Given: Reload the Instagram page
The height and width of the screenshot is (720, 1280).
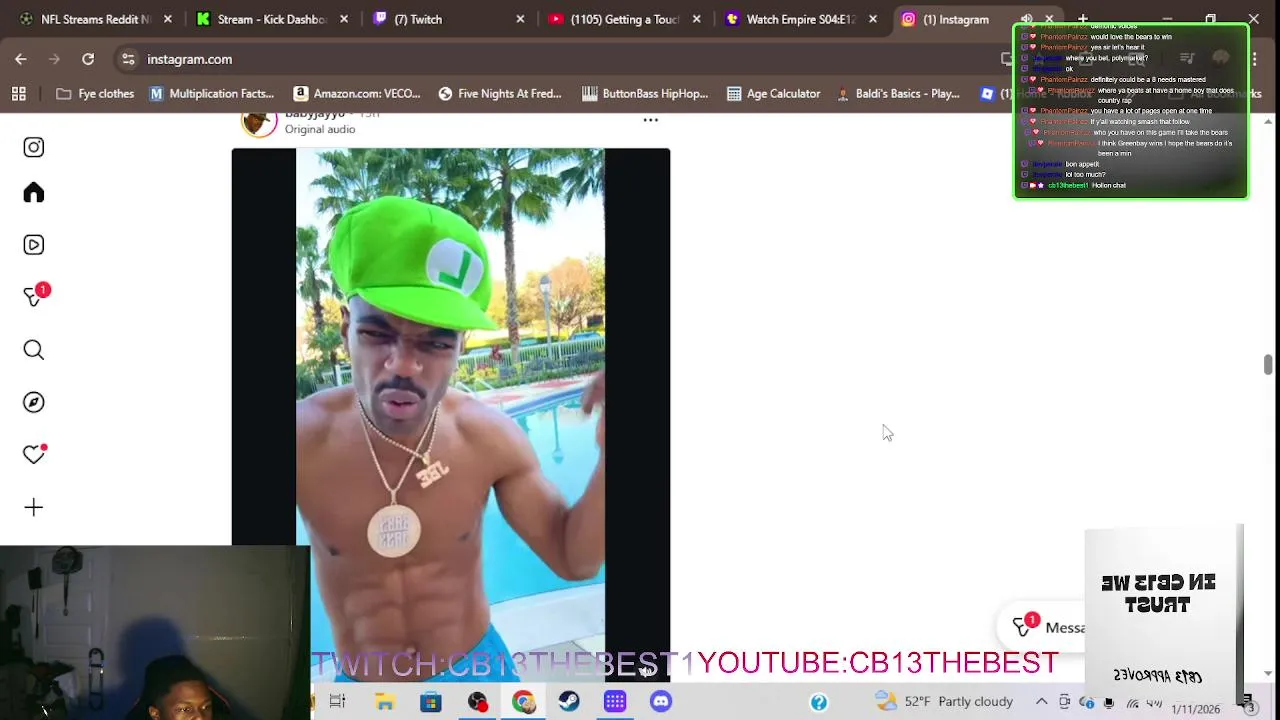Looking at the screenshot, I should pyautogui.click(x=88, y=59).
